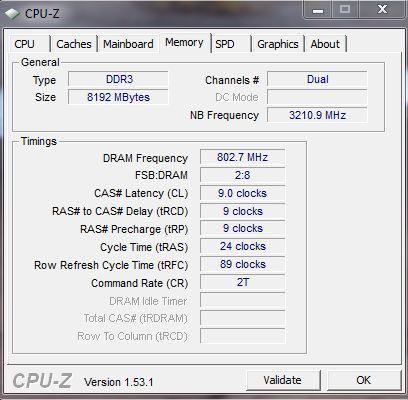Select the FSB:DRAM 2:8 ratio value

click(x=243, y=175)
